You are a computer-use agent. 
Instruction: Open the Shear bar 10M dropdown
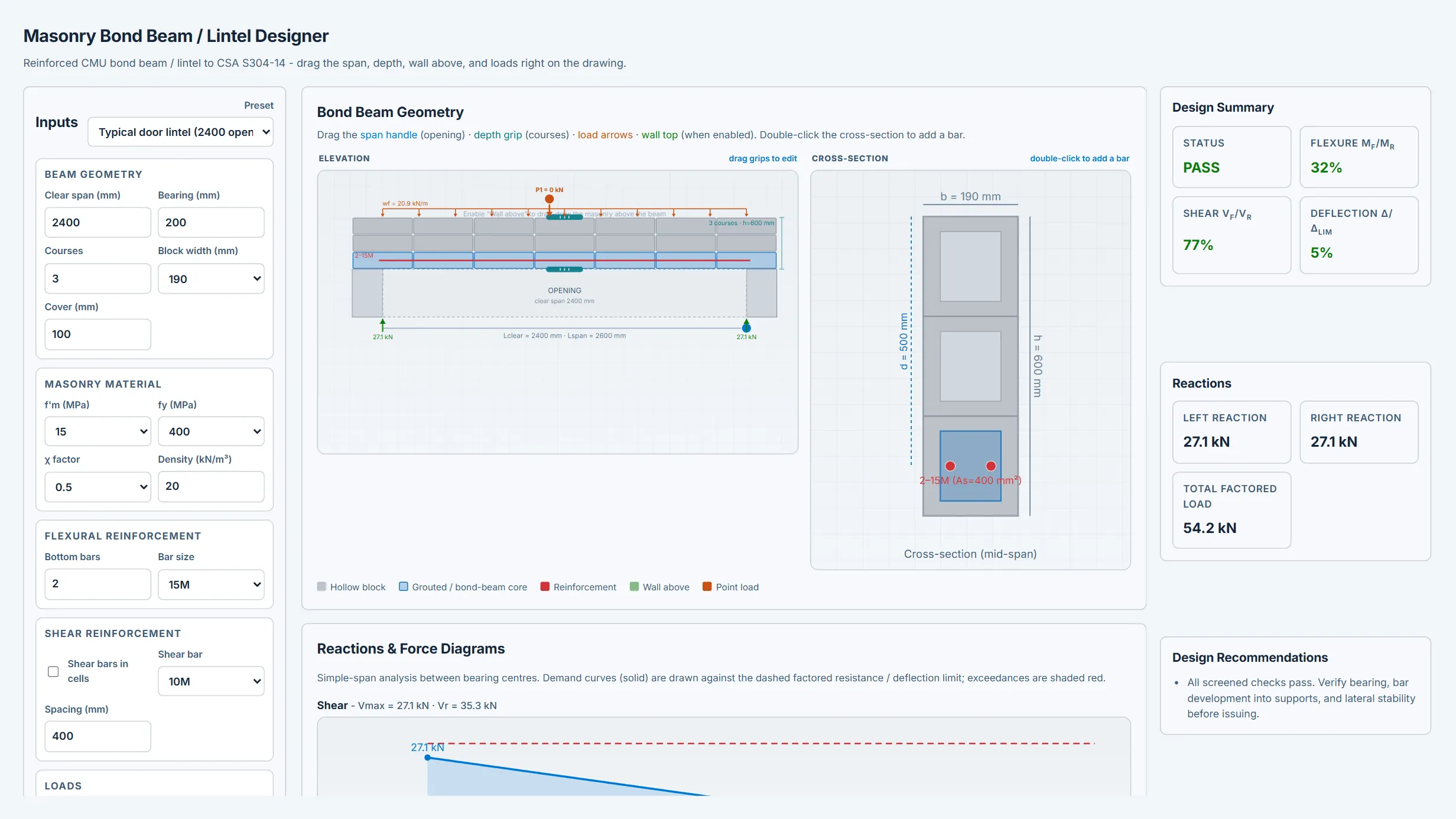[211, 681]
